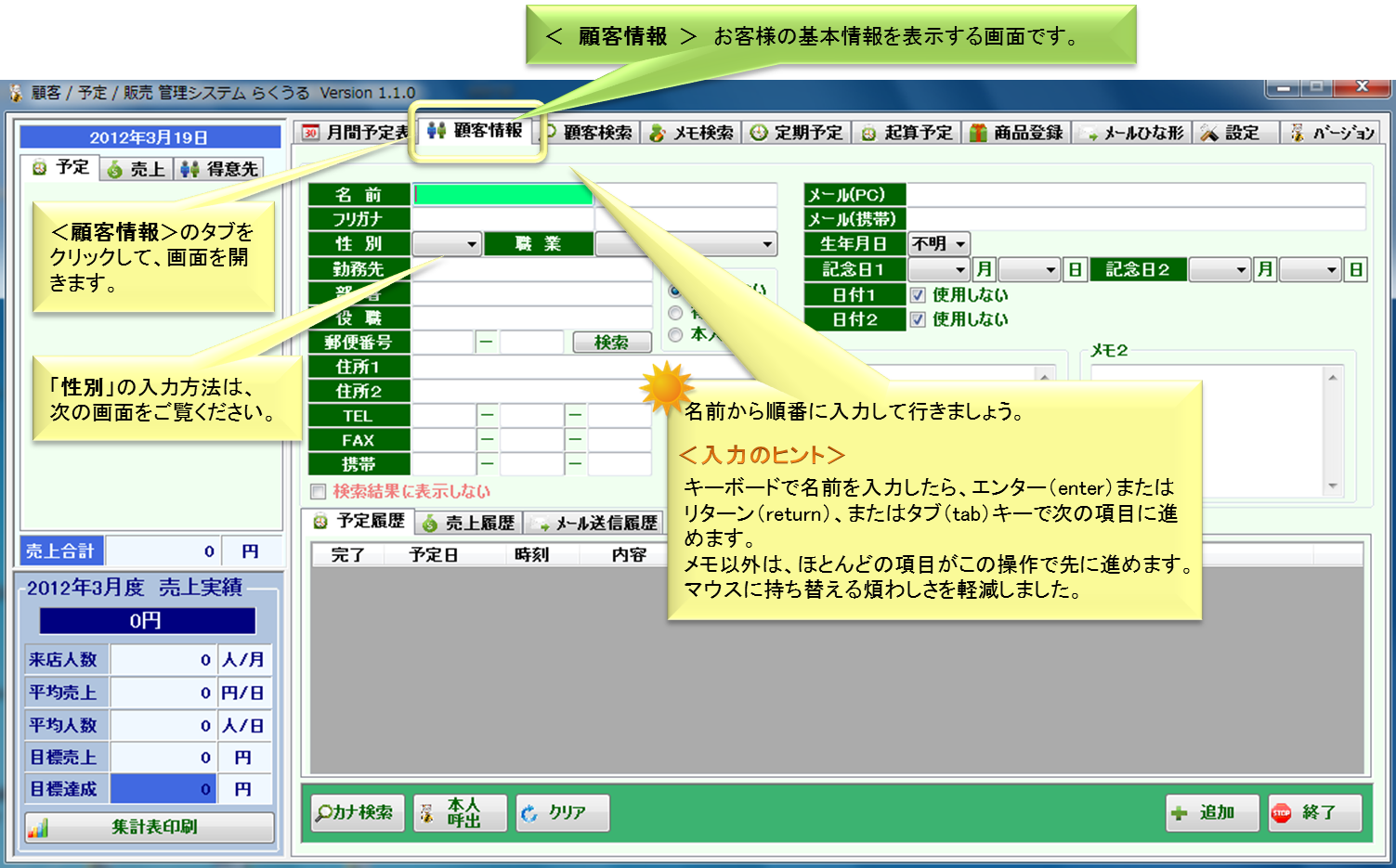Click the refresh icon on クリア button

(529, 813)
